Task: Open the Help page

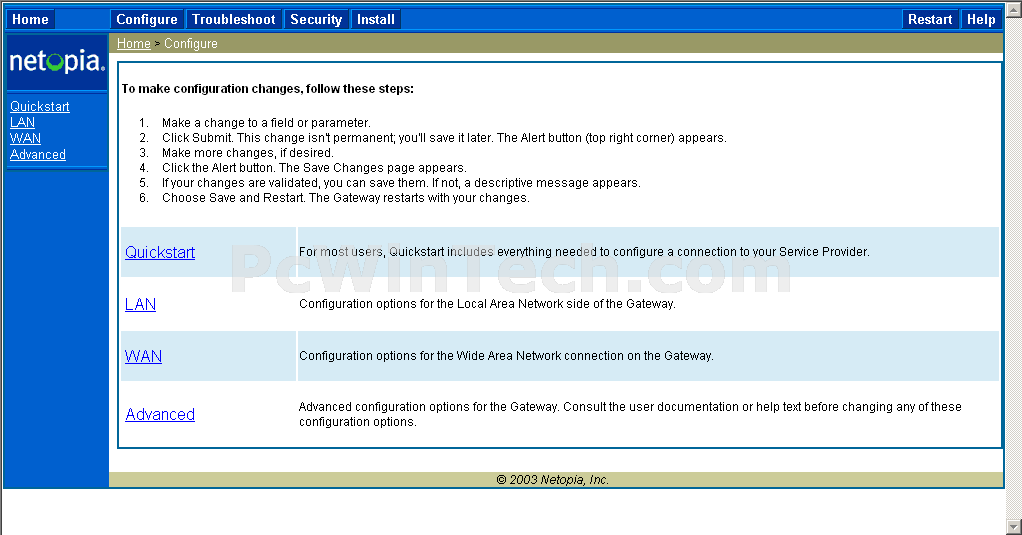Action: click(x=981, y=20)
